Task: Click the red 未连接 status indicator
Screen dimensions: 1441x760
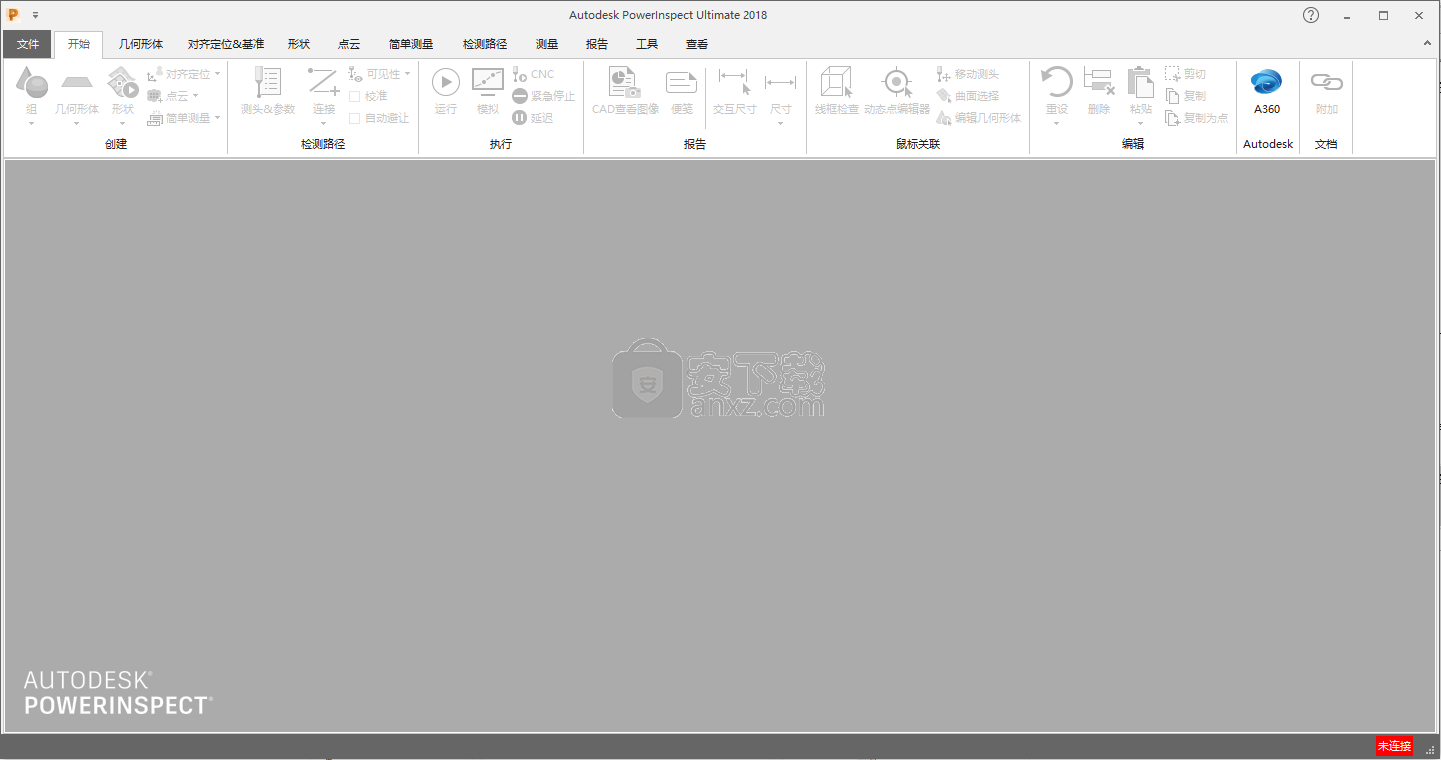Action: tap(1394, 746)
